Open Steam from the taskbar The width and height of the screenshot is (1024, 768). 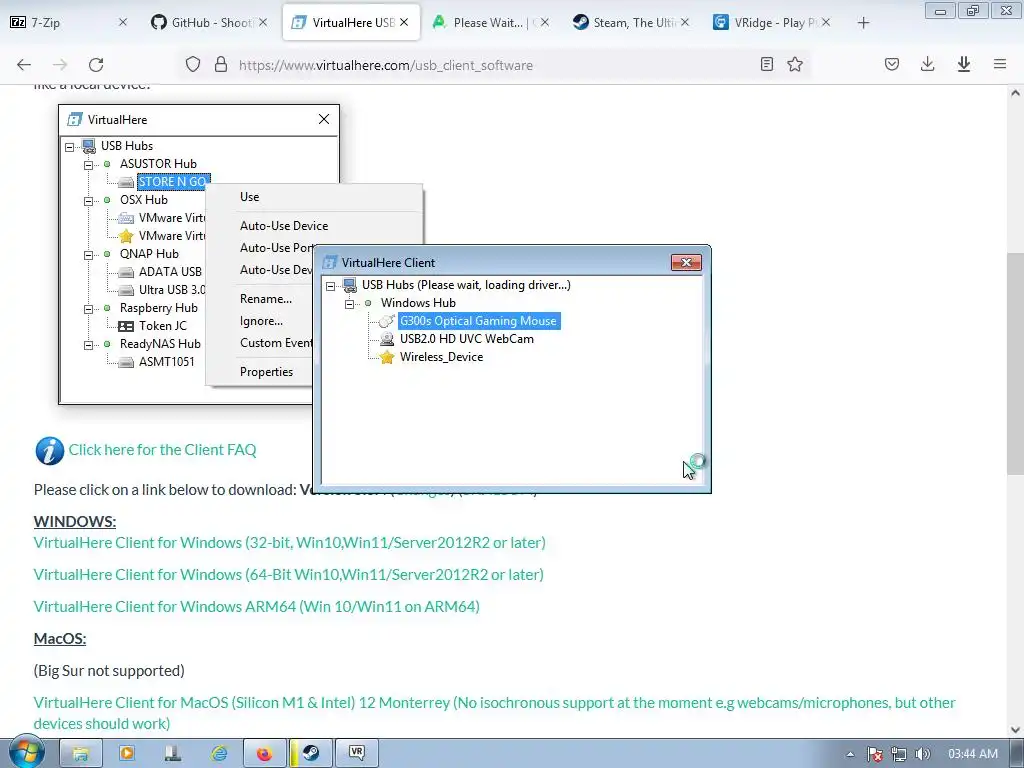point(311,754)
